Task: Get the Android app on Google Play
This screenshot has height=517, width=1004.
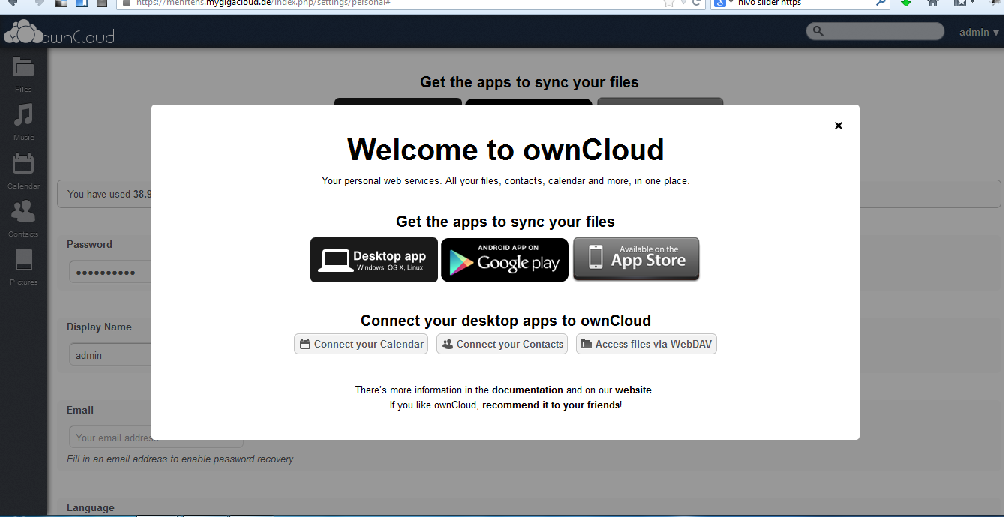Action: pyautogui.click(x=505, y=259)
